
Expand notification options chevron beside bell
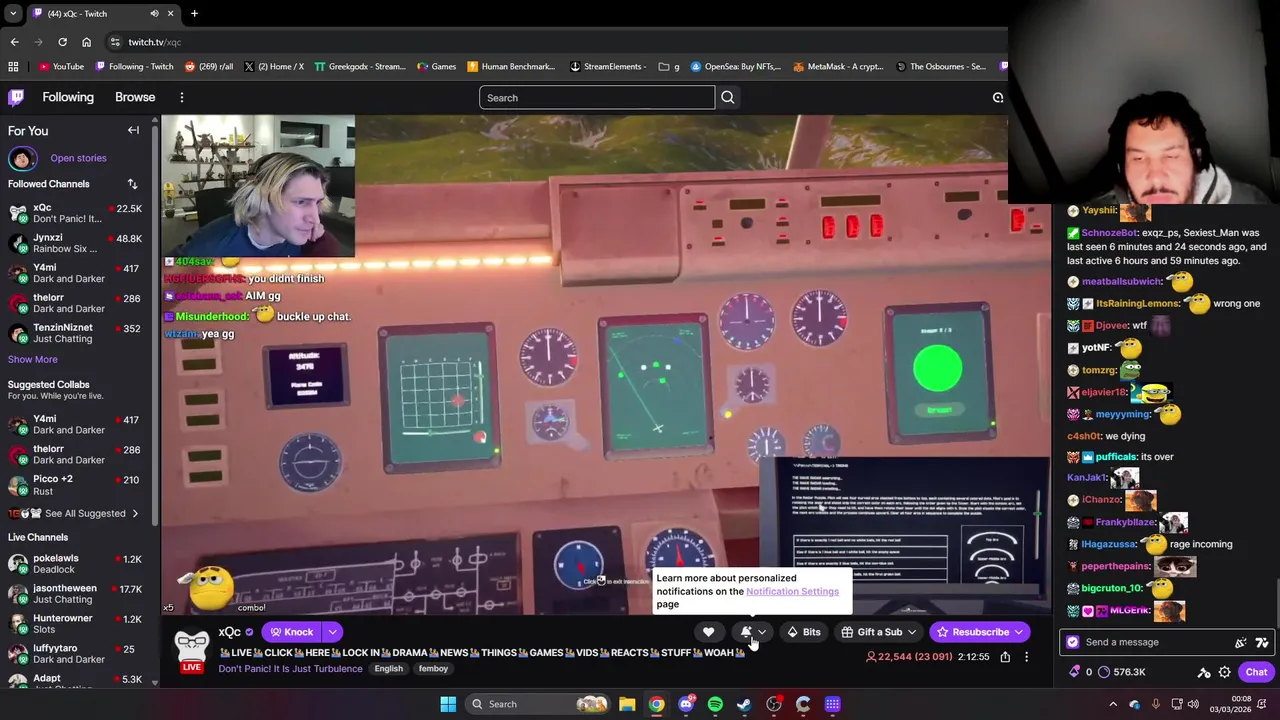(762, 632)
